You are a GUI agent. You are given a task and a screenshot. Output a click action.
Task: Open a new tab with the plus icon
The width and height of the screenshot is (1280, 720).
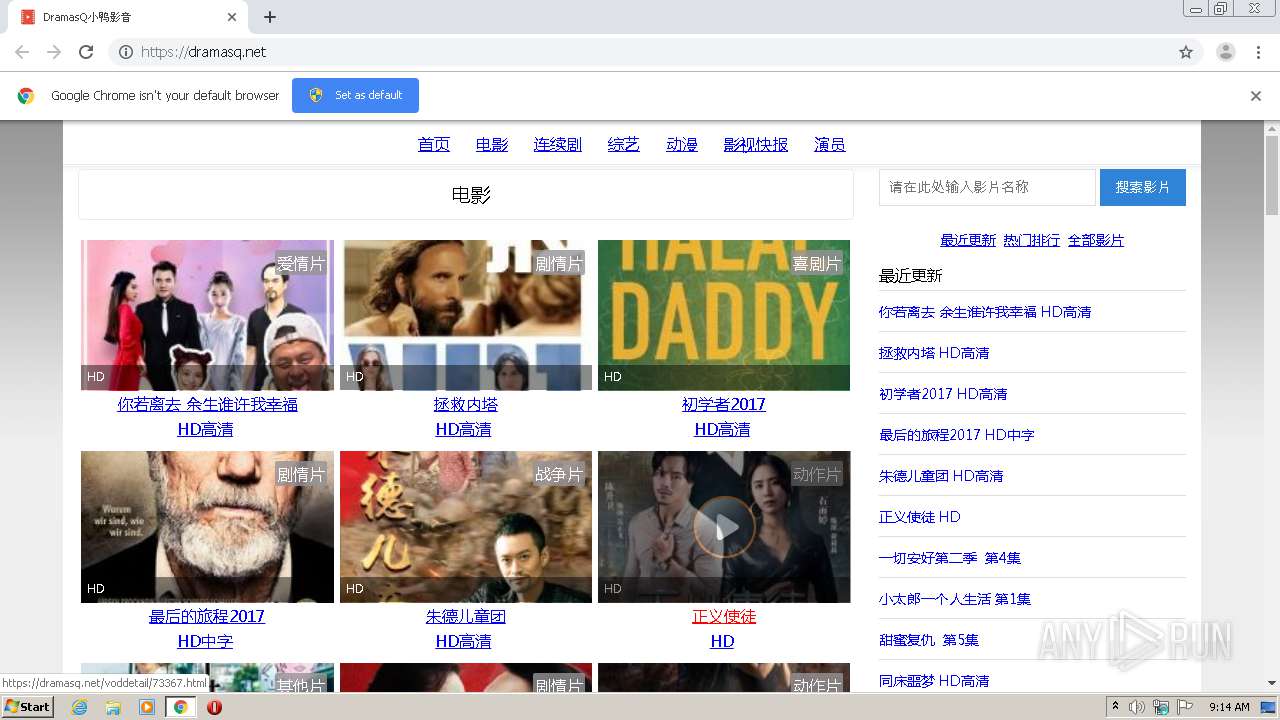click(x=270, y=17)
